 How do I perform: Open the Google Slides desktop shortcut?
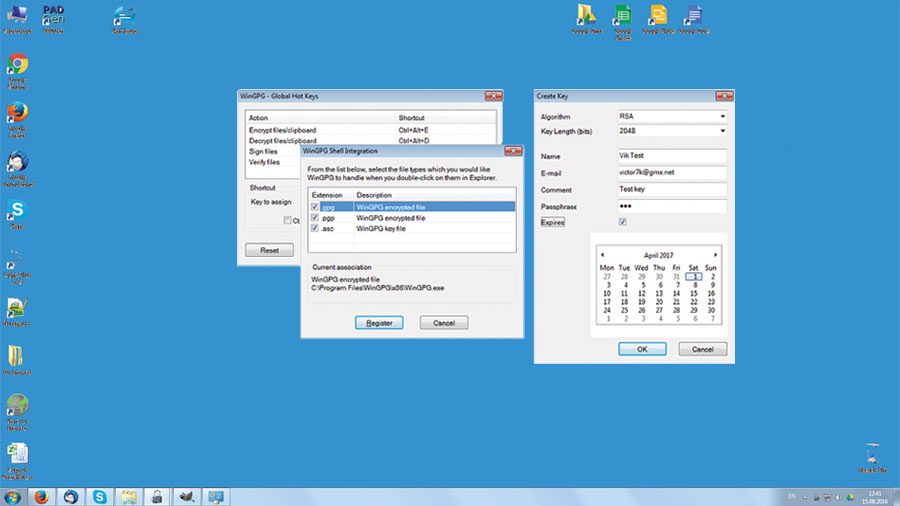pyautogui.click(x=658, y=19)
